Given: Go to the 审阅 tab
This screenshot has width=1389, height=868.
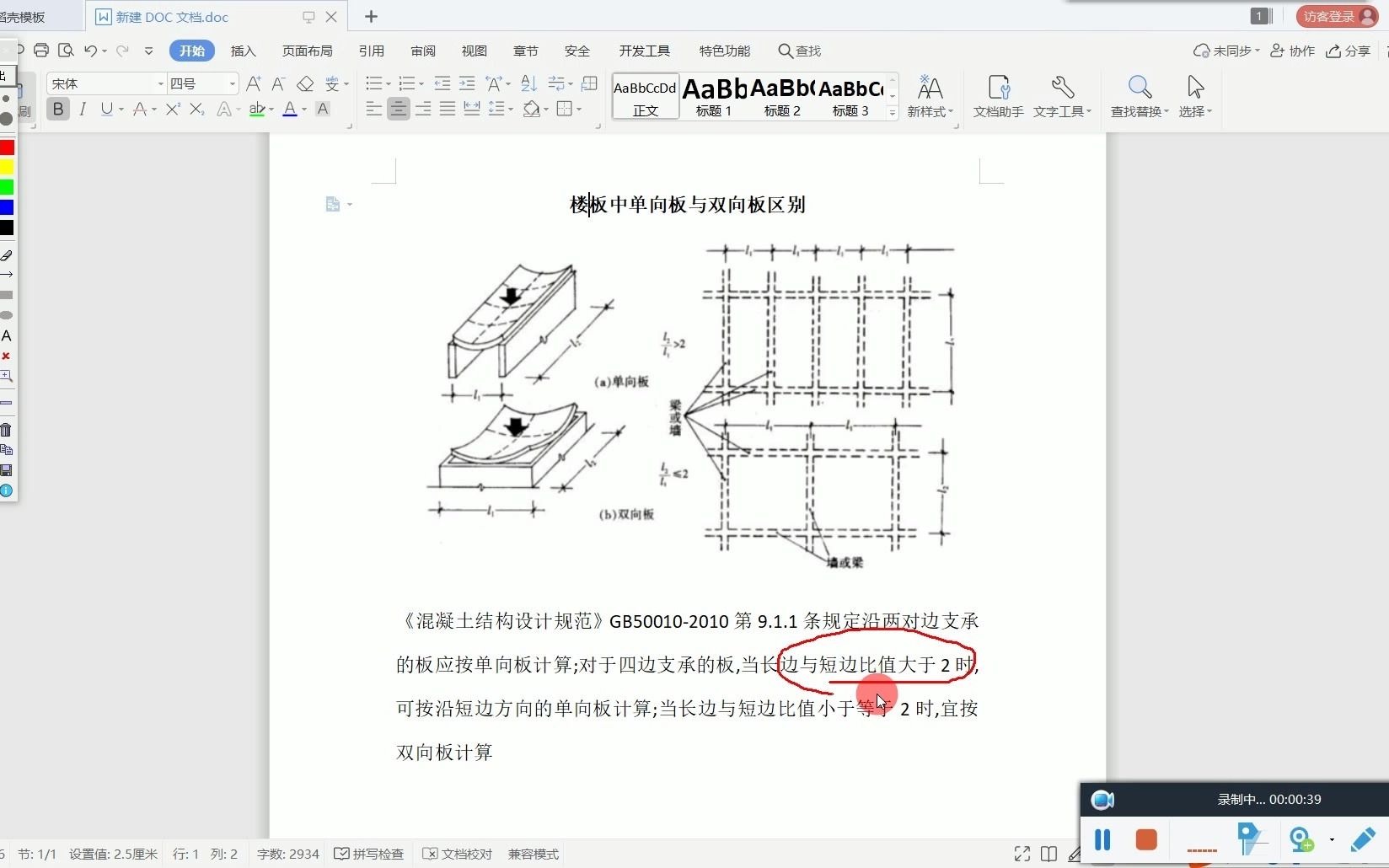Looking at the screenshot, I should 423,51.
